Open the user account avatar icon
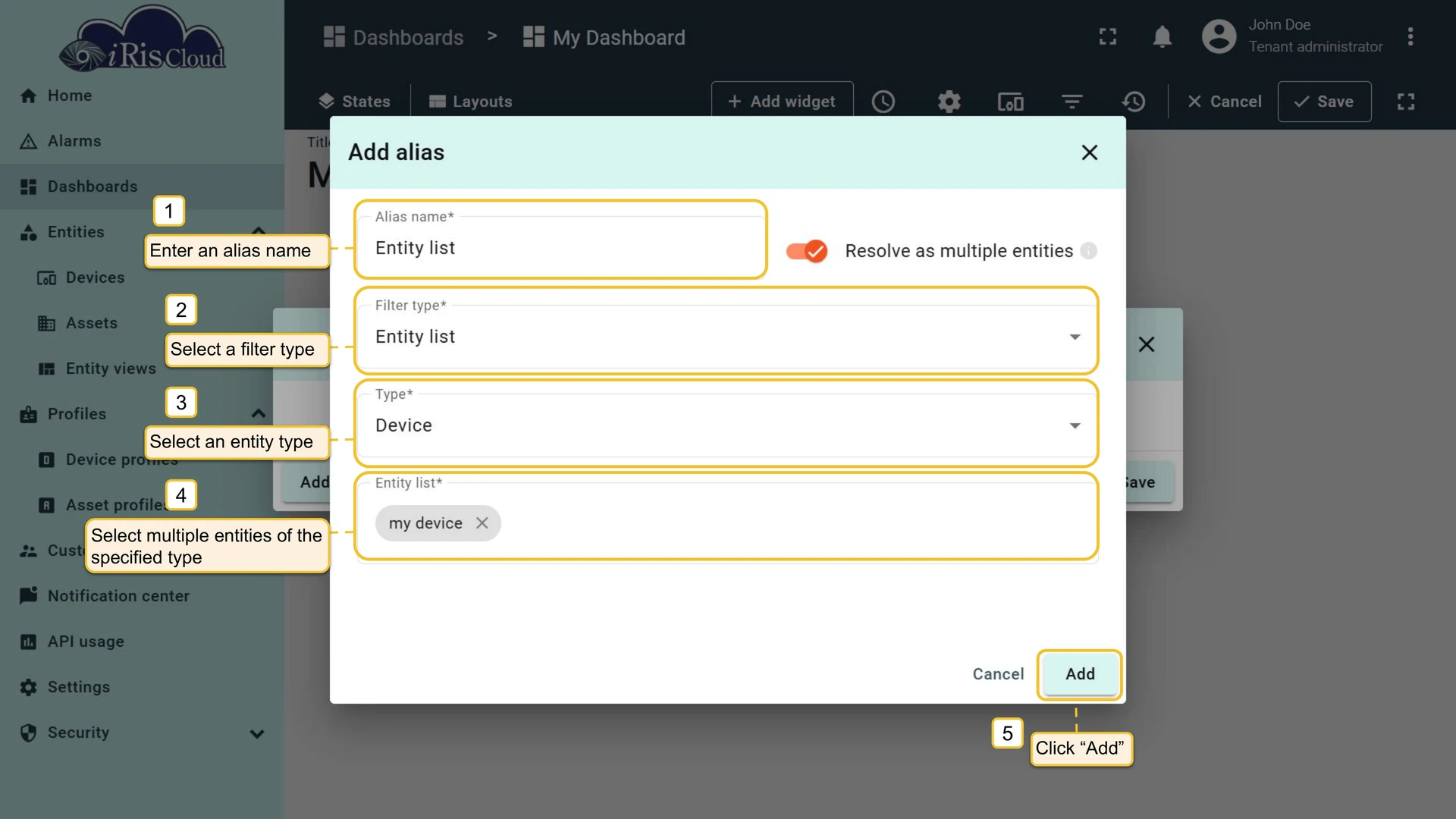Screen dimensions: 1456x819 tap(1219, 36)
